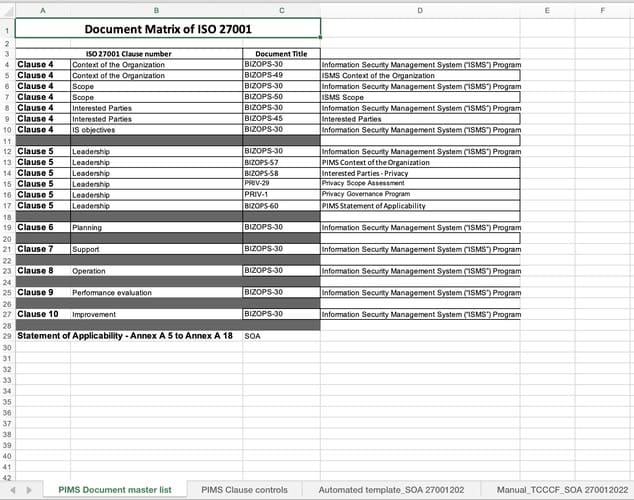The width and height of the screenshot is (634, 500).
Task: Select column B header
Action: tap(156, 10)
